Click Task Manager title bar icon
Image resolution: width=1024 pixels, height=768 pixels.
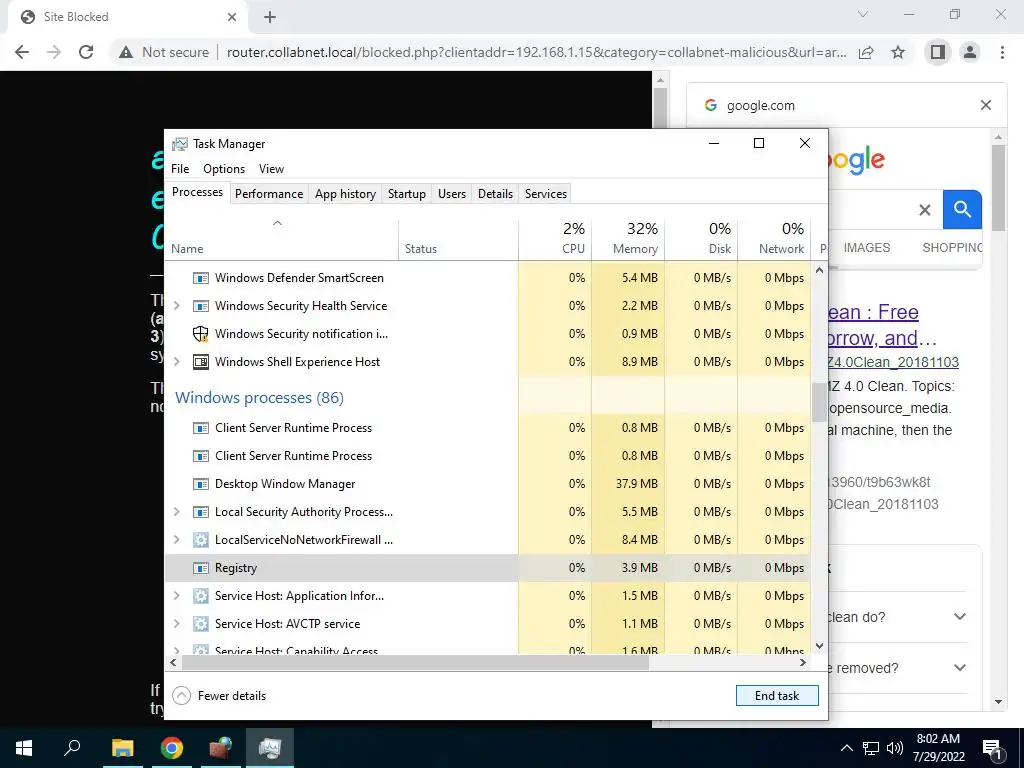click(180, 144)
